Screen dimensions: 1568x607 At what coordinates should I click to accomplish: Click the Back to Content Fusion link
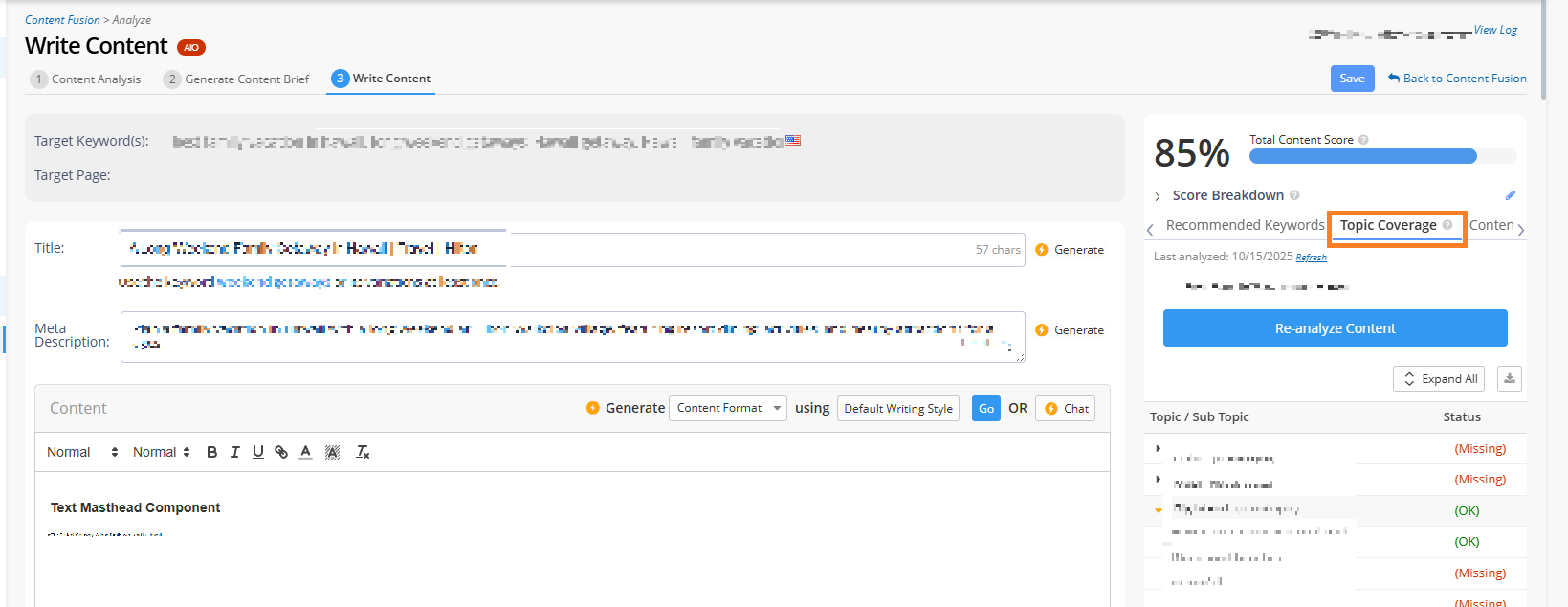point(1457,79)
